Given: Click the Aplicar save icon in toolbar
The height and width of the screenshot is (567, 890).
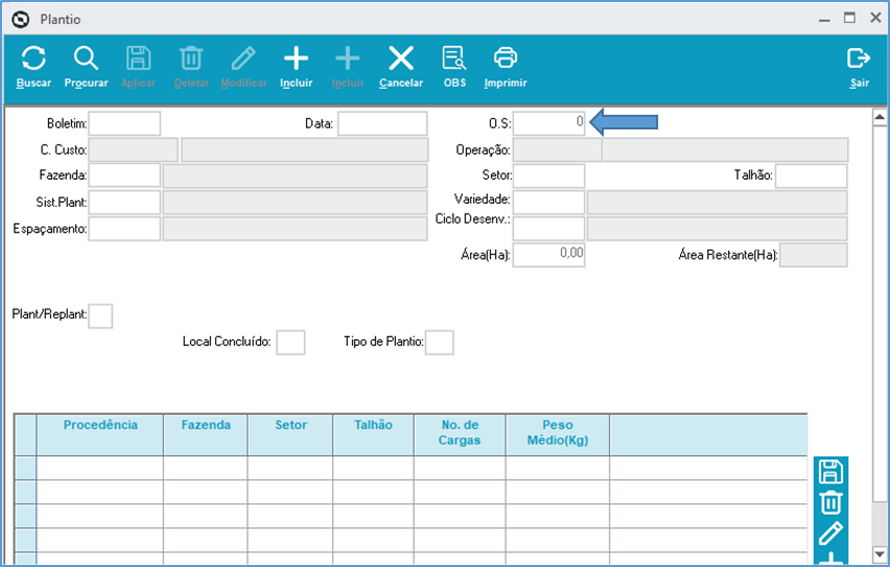Looking at the screenshot, I should (138, 58).
